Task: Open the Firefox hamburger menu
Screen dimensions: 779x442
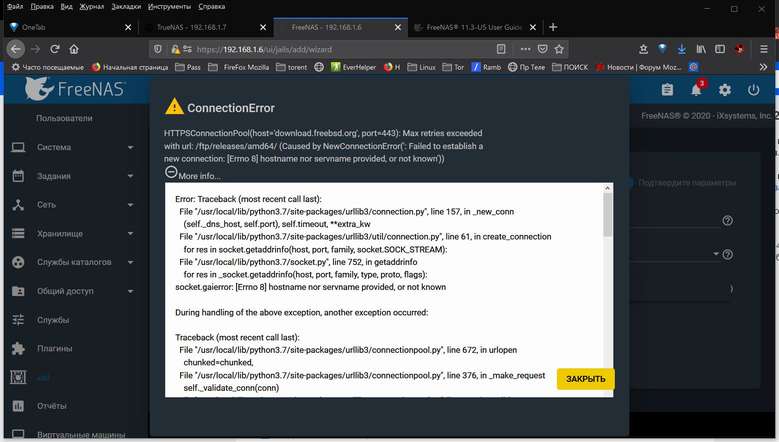Action: (x=764, y=49)
